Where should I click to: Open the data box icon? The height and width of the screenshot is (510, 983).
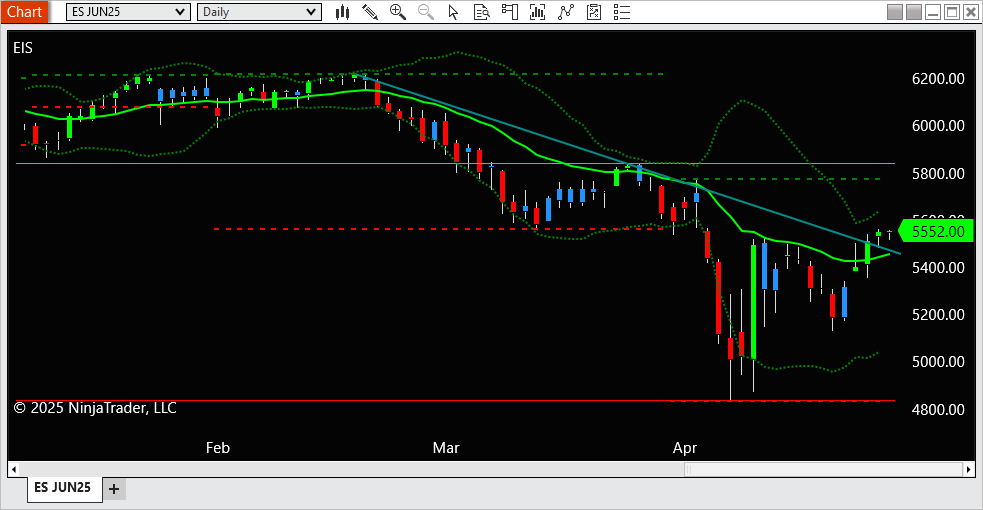481,12
